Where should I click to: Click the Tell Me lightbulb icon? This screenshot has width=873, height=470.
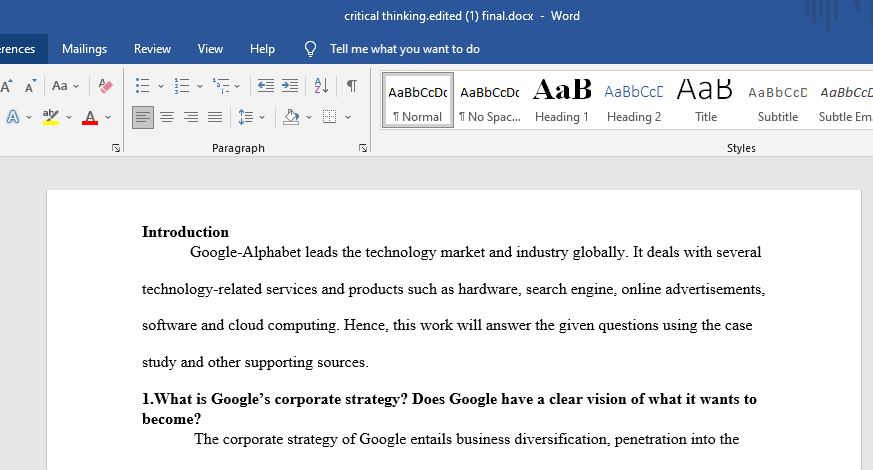(x=310, y=49)
